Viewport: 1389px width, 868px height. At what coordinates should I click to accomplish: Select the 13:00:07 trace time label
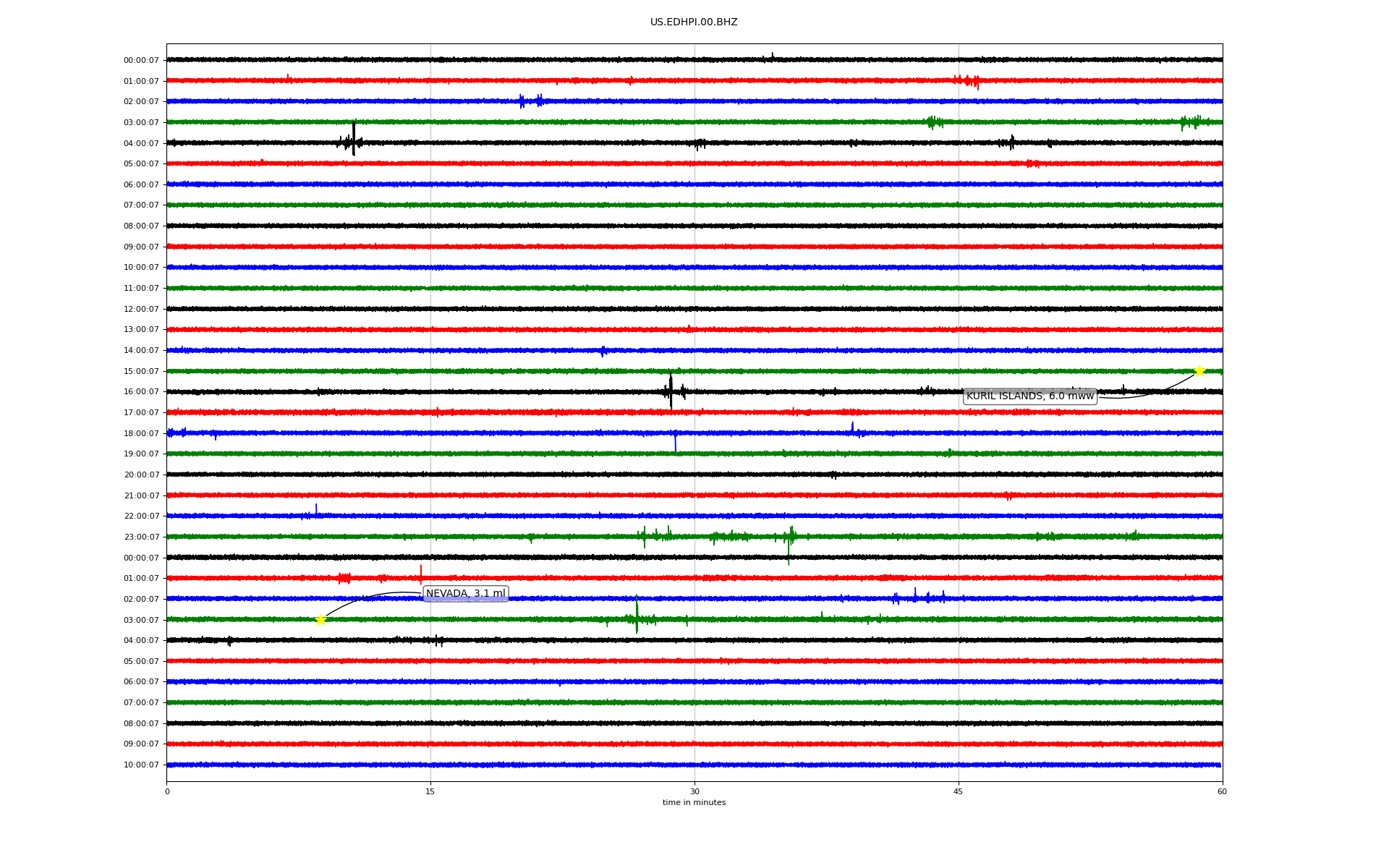(141, 330)
